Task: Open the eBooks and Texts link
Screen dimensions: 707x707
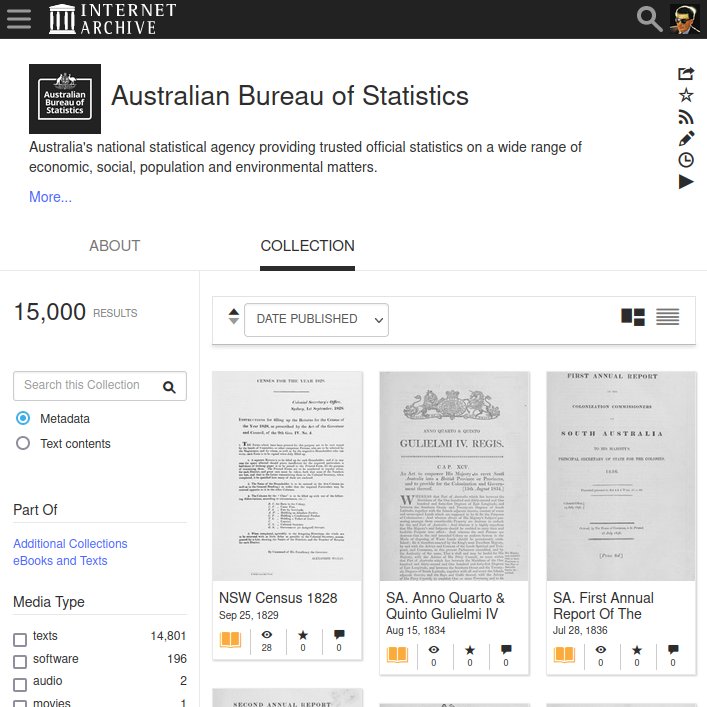Action: tap(60, 560)
